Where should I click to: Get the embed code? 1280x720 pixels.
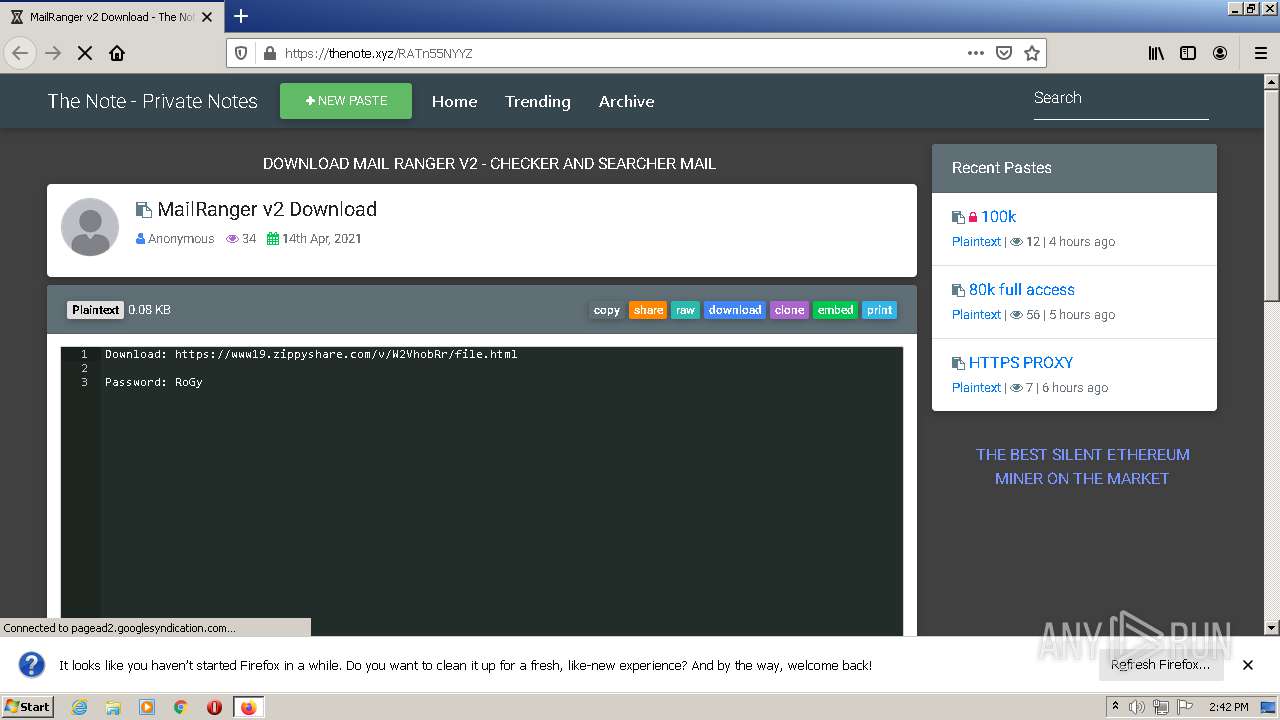[x=835, y=310]
